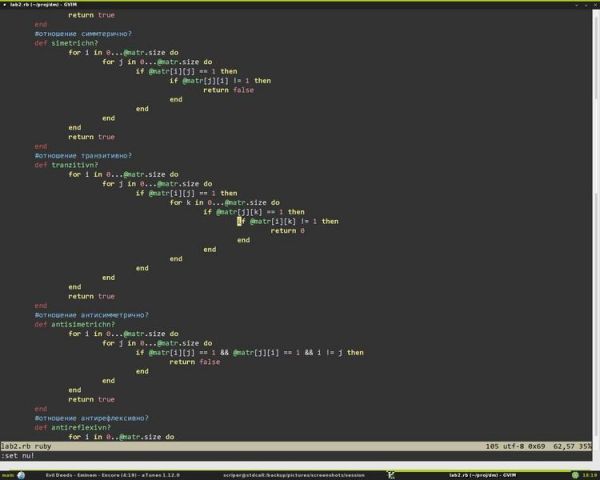
Task: Click the comment '#отношение антирефлексивно?'
Action: coord(91,418)
